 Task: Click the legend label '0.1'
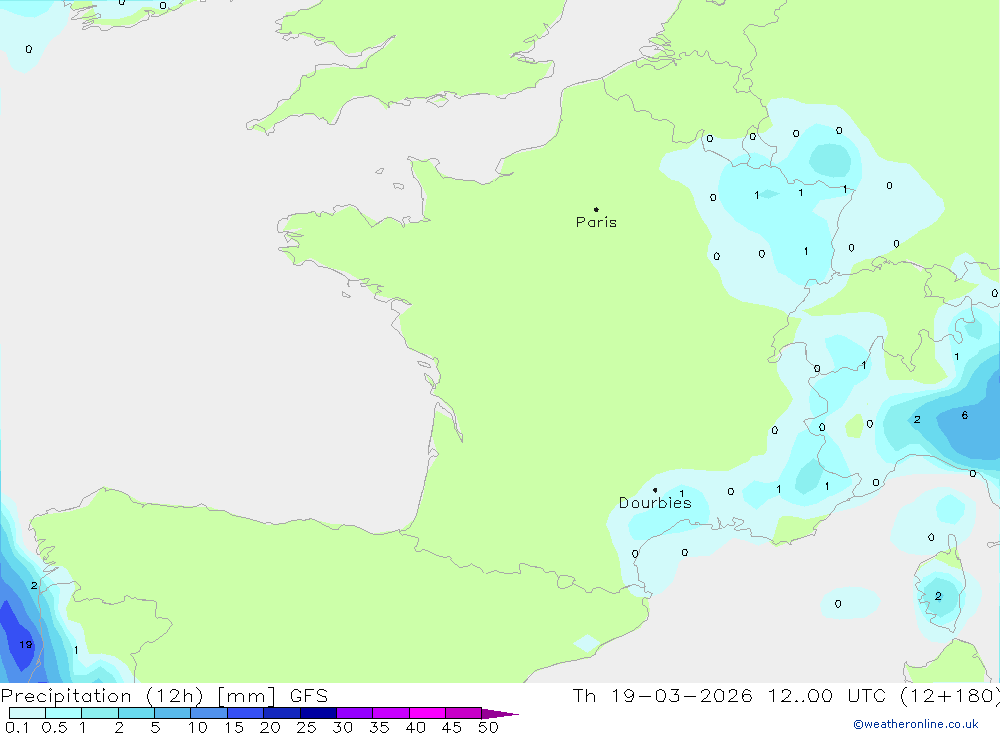pos(17,727)
